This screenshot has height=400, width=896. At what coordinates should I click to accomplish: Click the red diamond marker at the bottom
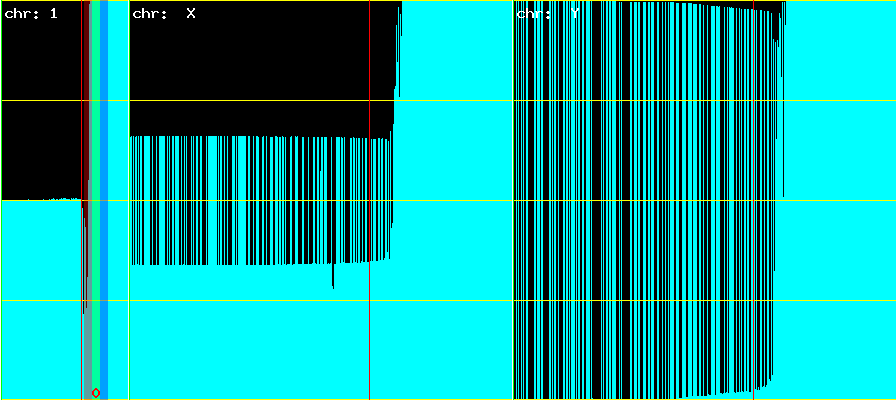(x=96, y=392)
